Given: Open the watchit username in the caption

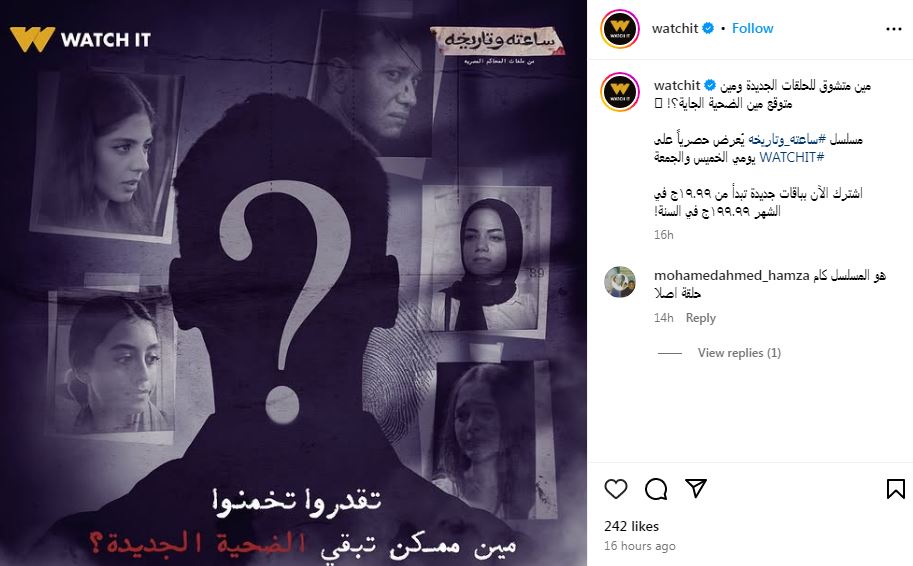Looking at the screenshot, I should tap(677, 85).
